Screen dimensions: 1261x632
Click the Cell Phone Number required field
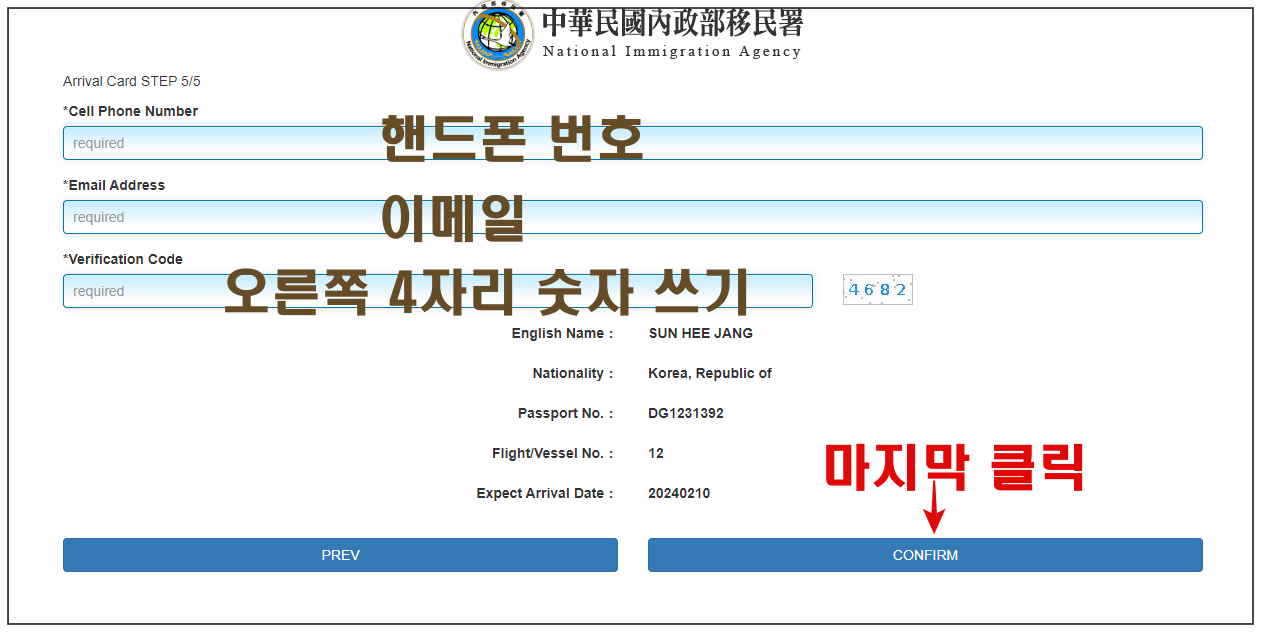(632, 142)
